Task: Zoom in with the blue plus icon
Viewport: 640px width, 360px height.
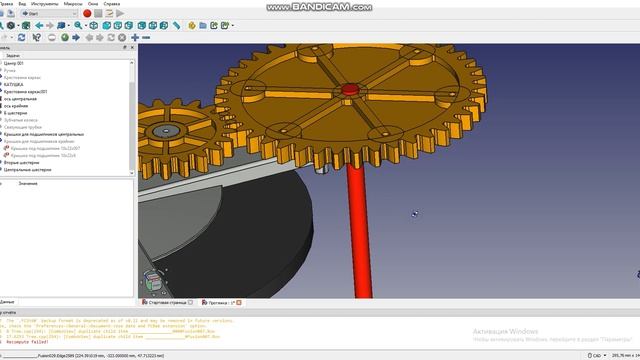Action: pyautogui.click(x=135, y=37)
